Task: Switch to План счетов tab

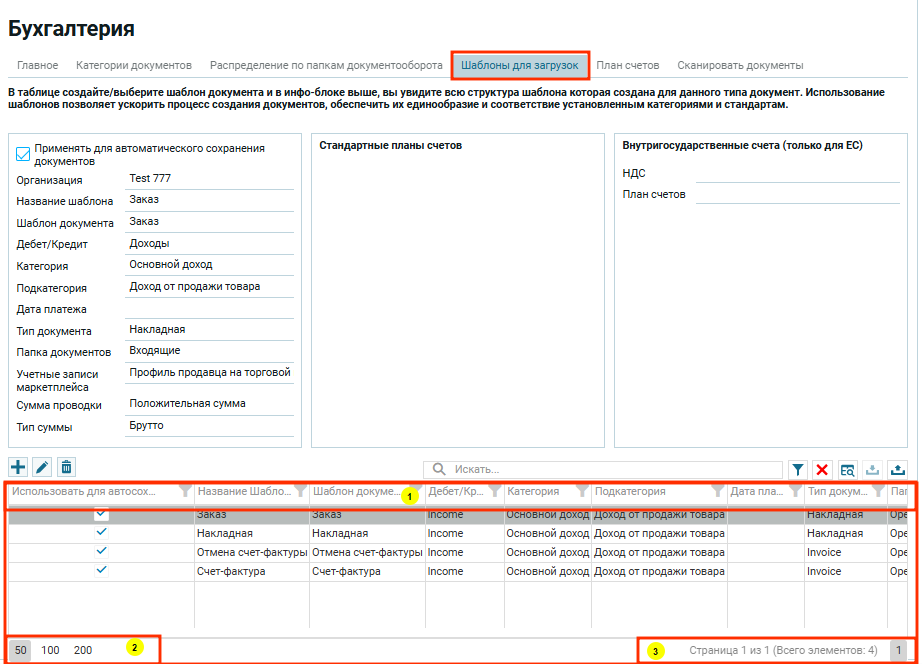Action: (627, 65)
